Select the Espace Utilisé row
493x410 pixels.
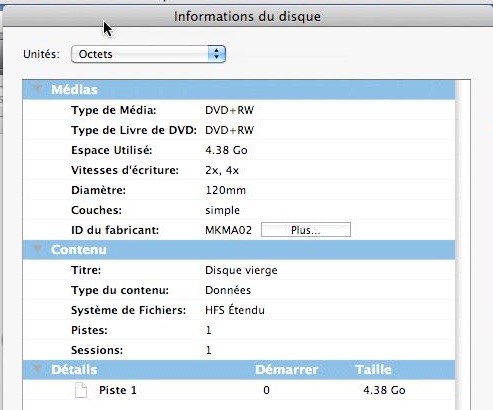pyautogui.click(x=239, y=150)
